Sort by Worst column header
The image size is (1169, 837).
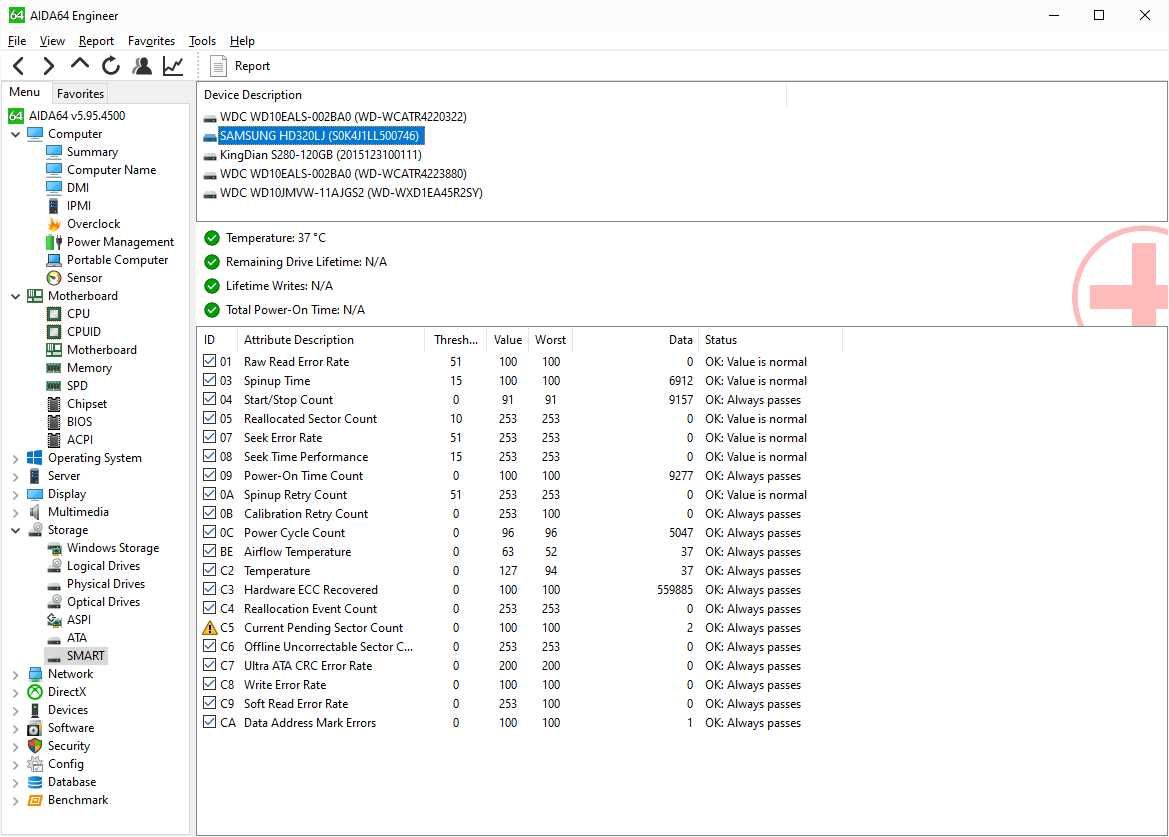(550, 340)
